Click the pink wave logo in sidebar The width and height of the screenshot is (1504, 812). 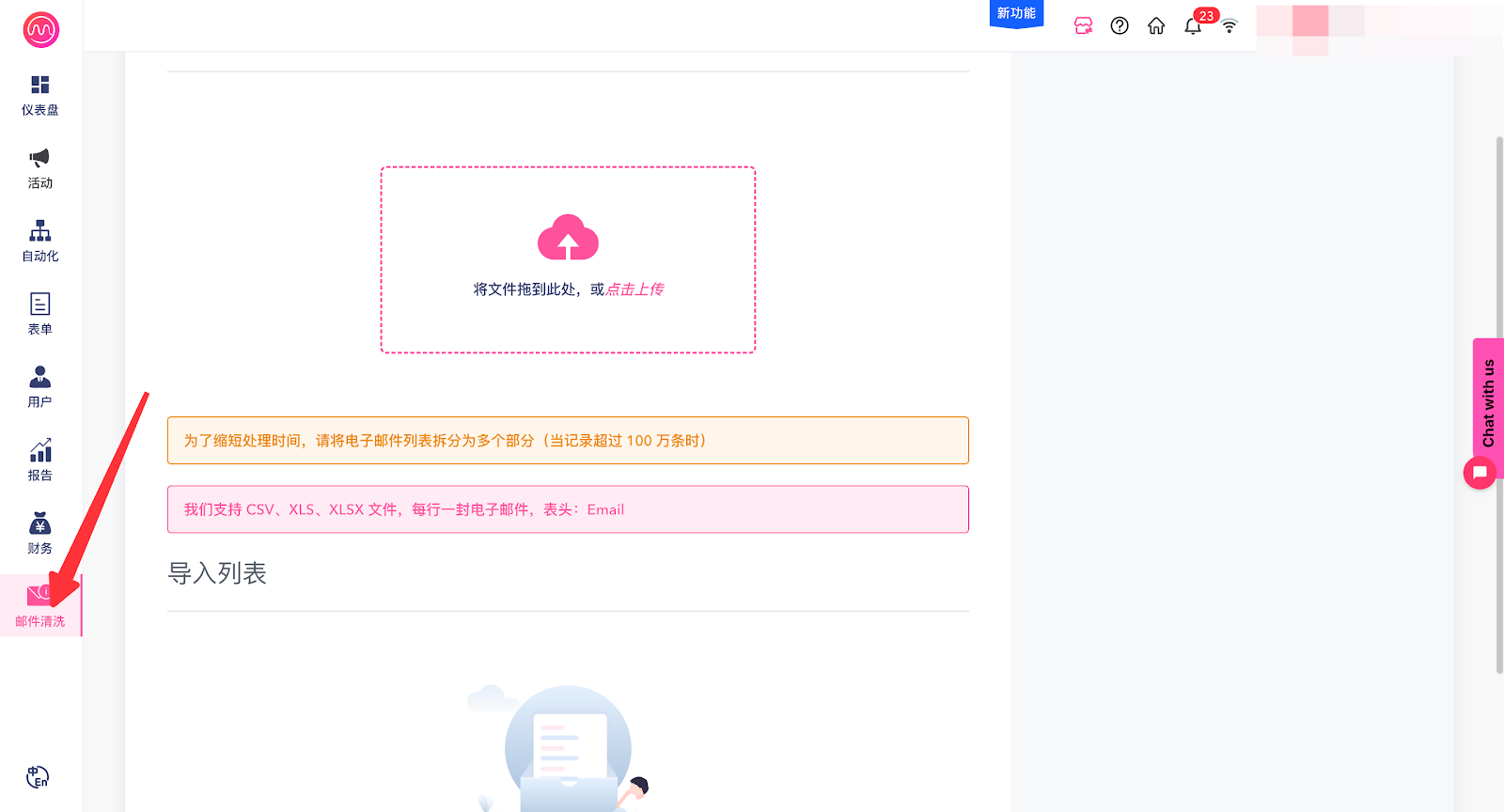click(40, 30)
